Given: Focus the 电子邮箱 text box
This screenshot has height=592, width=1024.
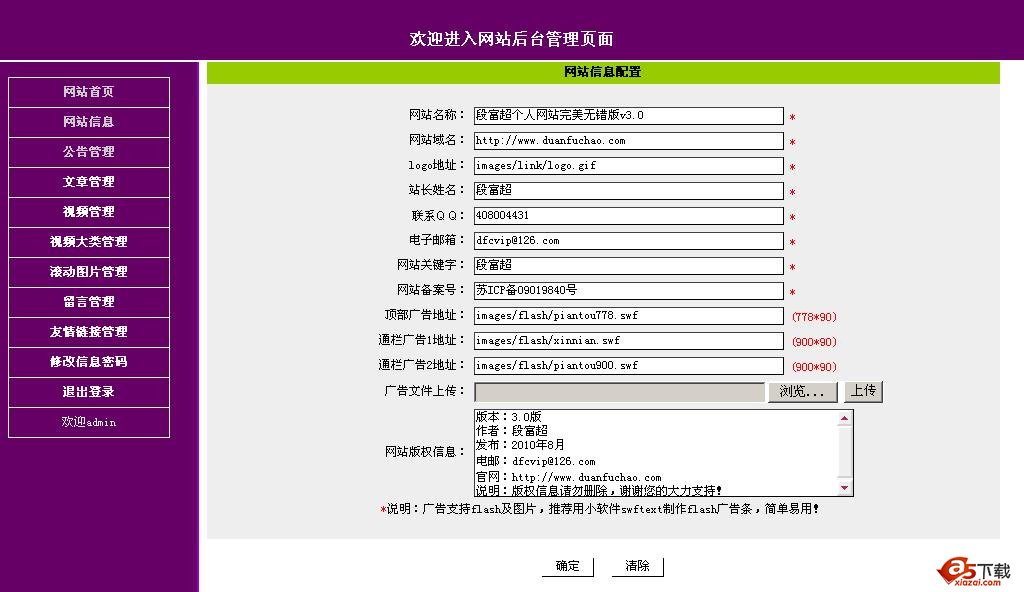Looking at the screenshot, I should [x=628, y=240].
